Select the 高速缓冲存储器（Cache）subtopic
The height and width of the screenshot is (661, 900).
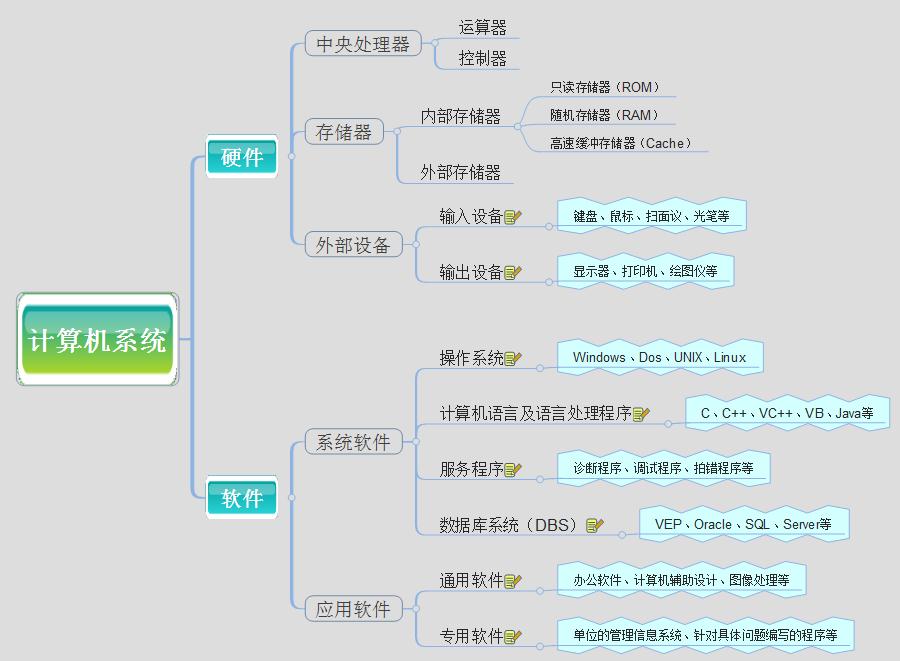click(x=621, y=143)
